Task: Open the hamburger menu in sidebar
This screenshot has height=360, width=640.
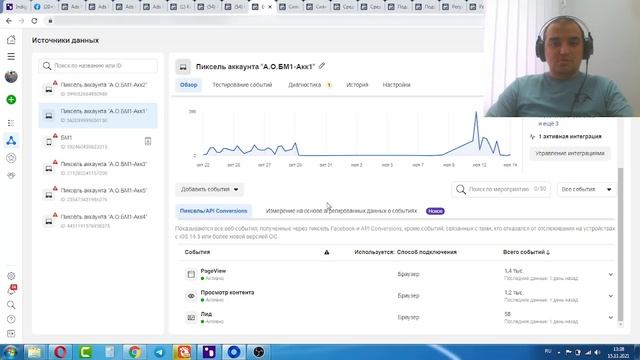Action: coord(11,56)
